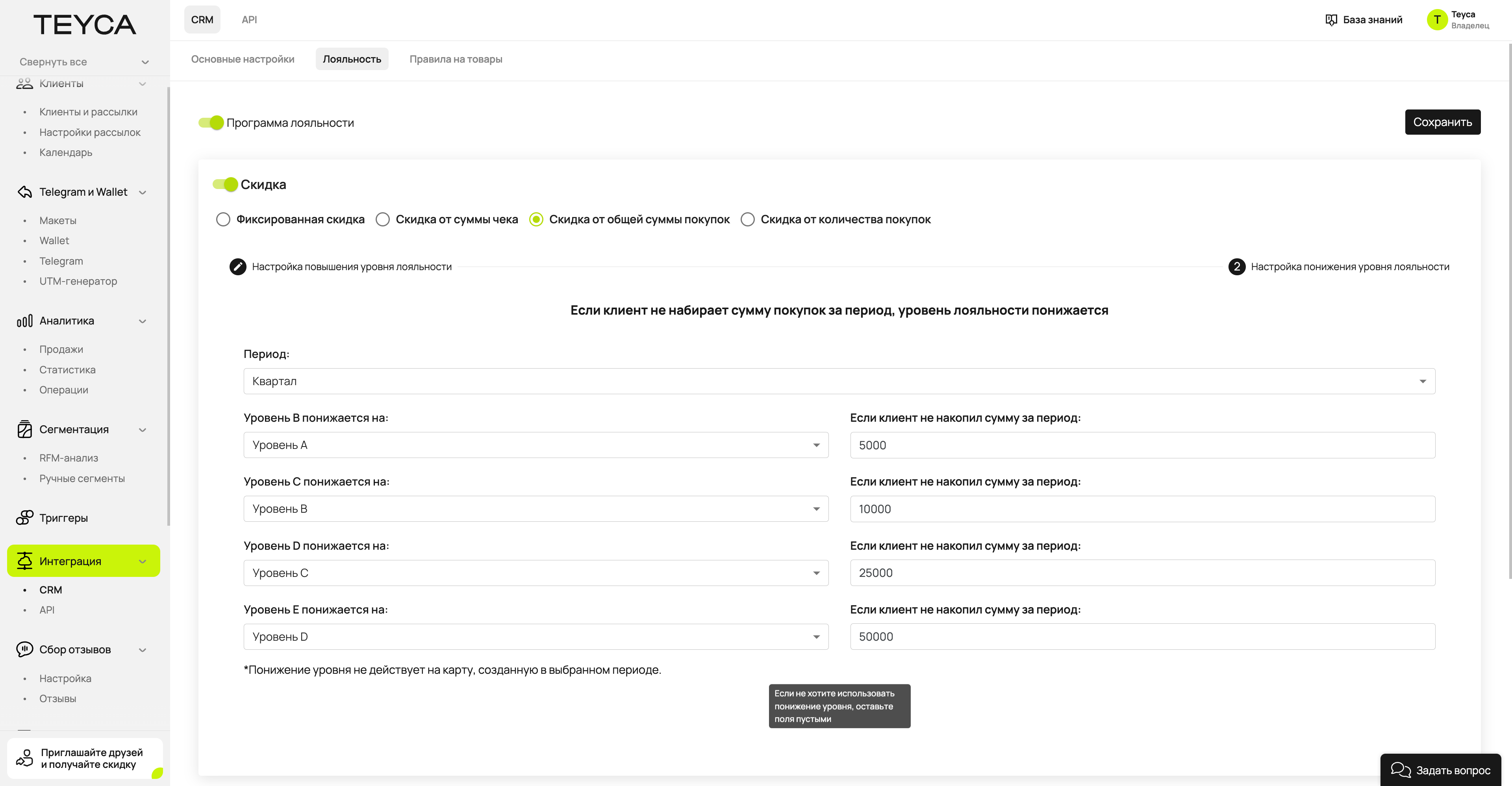Click the Telegram и Wallet sidebar icon
1512x786 pixels.
pyautogui.click(x=25, y=192)
